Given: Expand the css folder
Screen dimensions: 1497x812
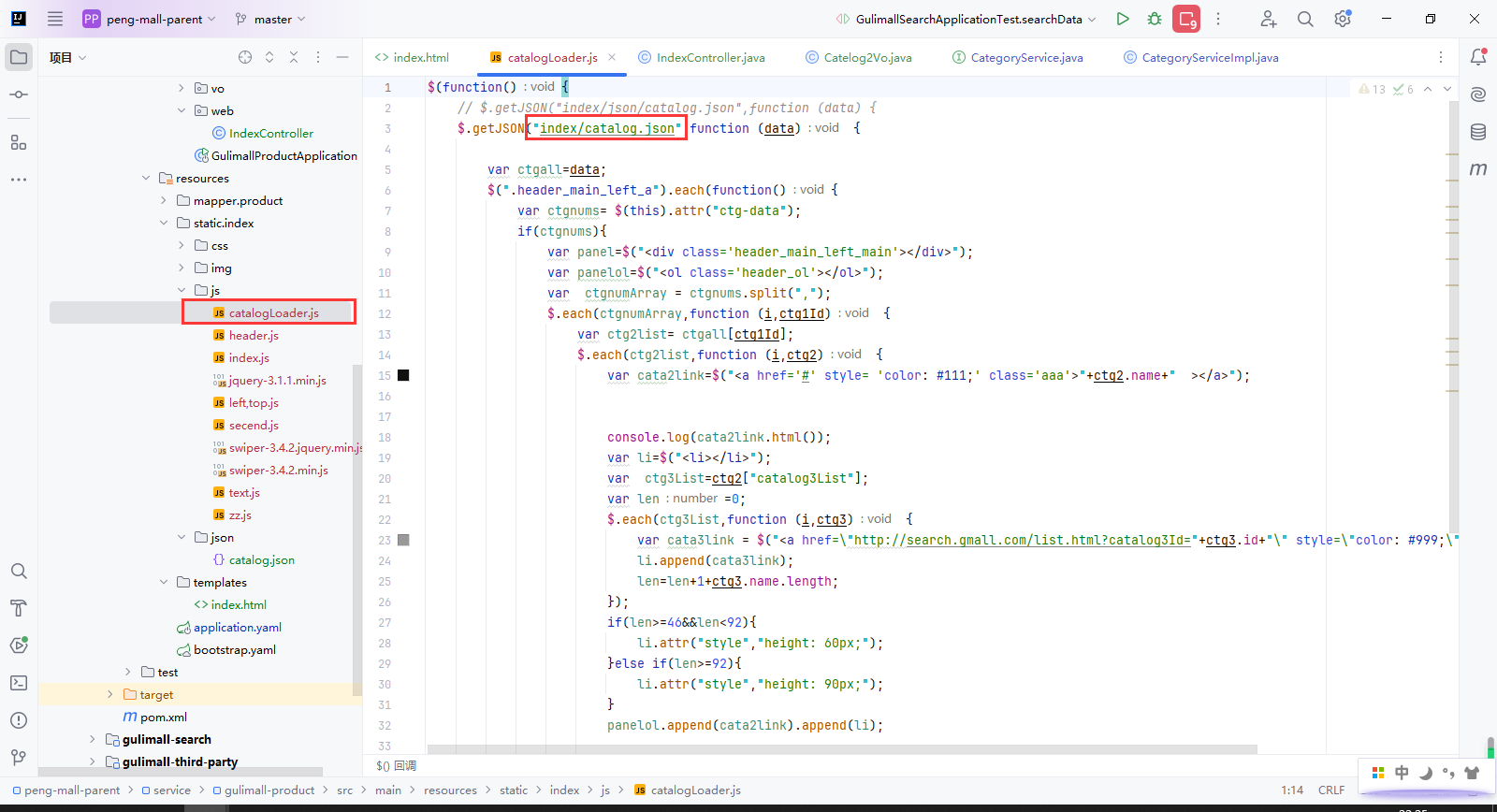Looking at the screenshot, I should (x=182, y=245).
